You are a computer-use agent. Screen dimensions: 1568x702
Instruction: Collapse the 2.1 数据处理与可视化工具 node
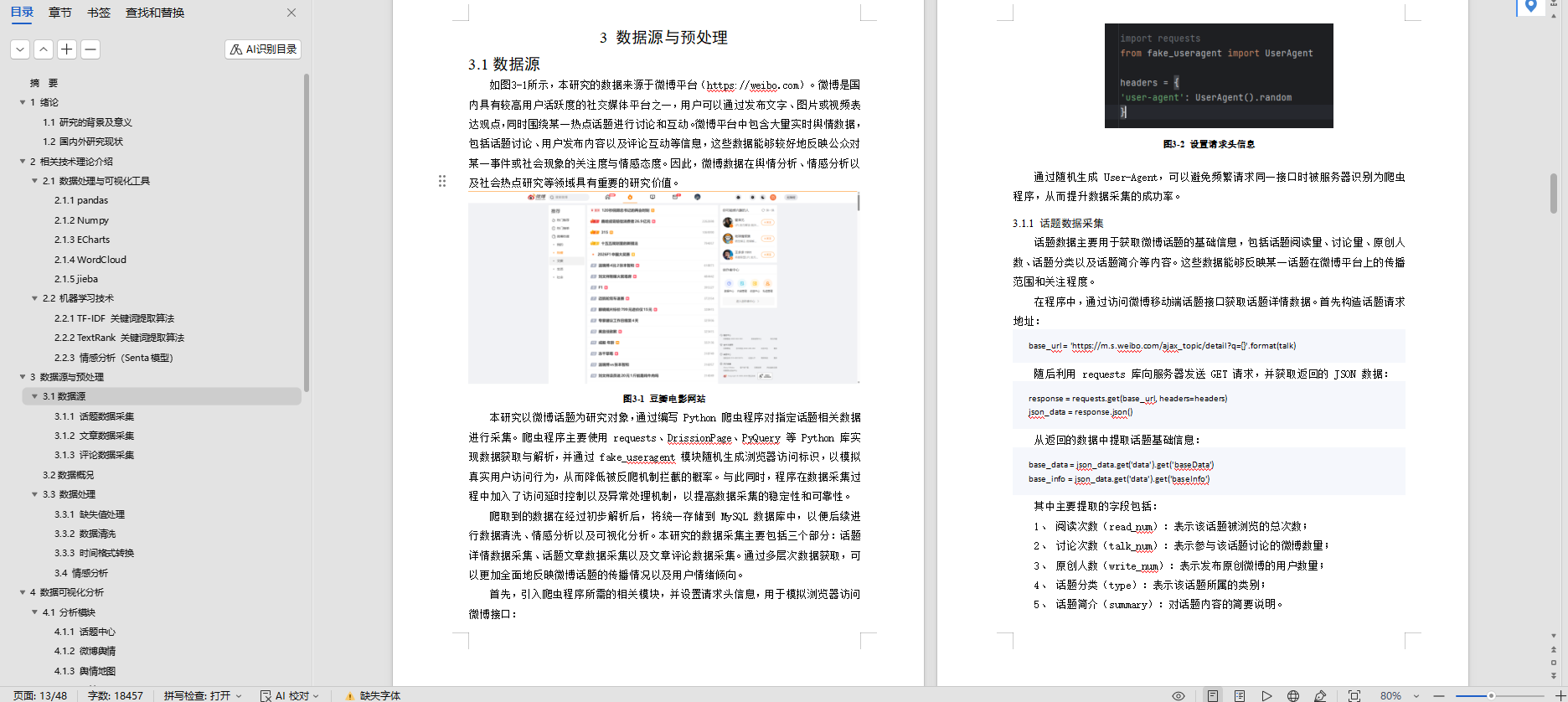click(34, 181)
